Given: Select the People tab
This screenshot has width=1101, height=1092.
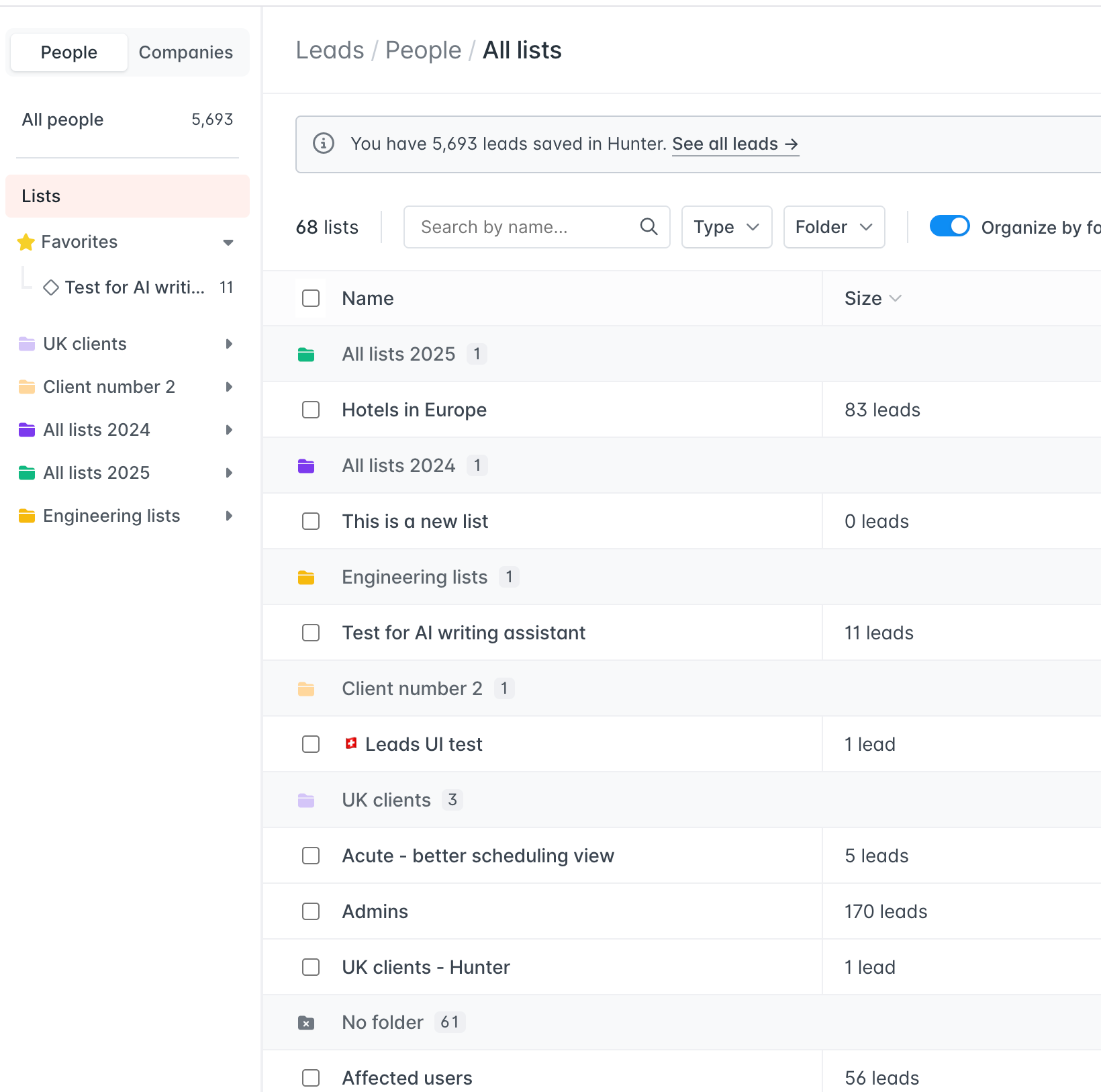Looking at the screenshot, I should pos(68,52).
